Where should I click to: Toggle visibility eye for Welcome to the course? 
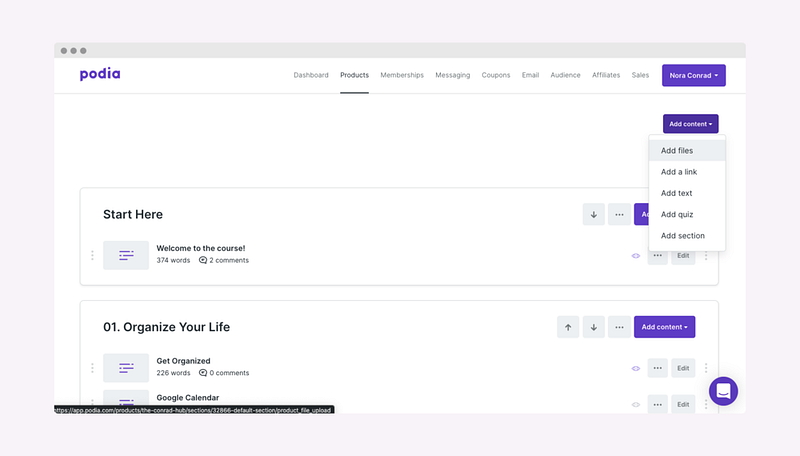[635, 256]
